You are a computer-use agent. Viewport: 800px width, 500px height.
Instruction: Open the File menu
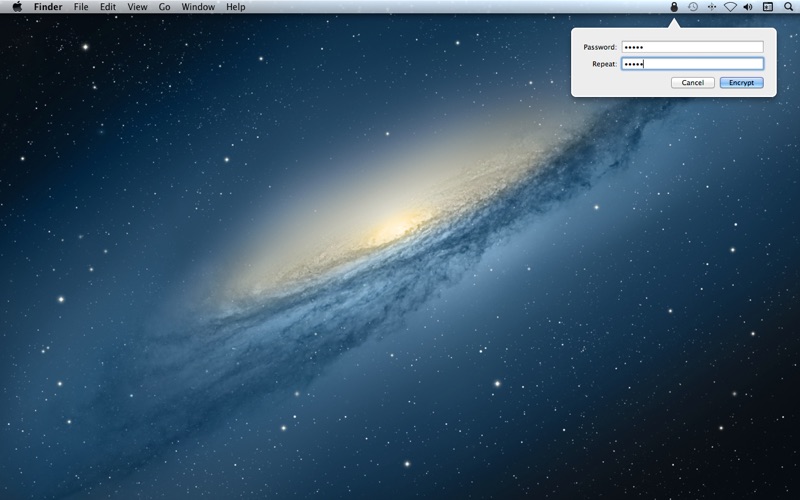pyautogui.click(x=81, y=7)
